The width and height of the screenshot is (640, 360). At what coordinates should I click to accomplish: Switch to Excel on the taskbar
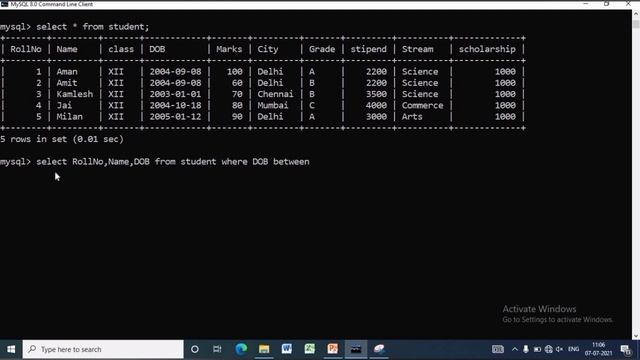pyautogui.click(x=309, y=349)
